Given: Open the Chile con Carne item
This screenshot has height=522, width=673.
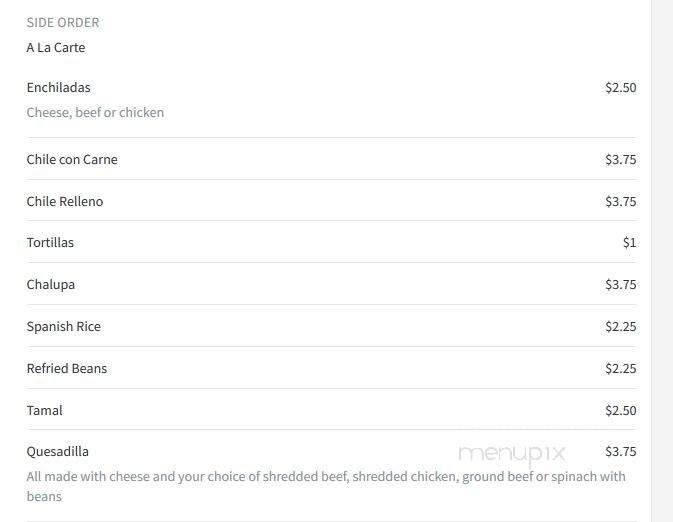Looking at the screenshot, I should point(72,159).
